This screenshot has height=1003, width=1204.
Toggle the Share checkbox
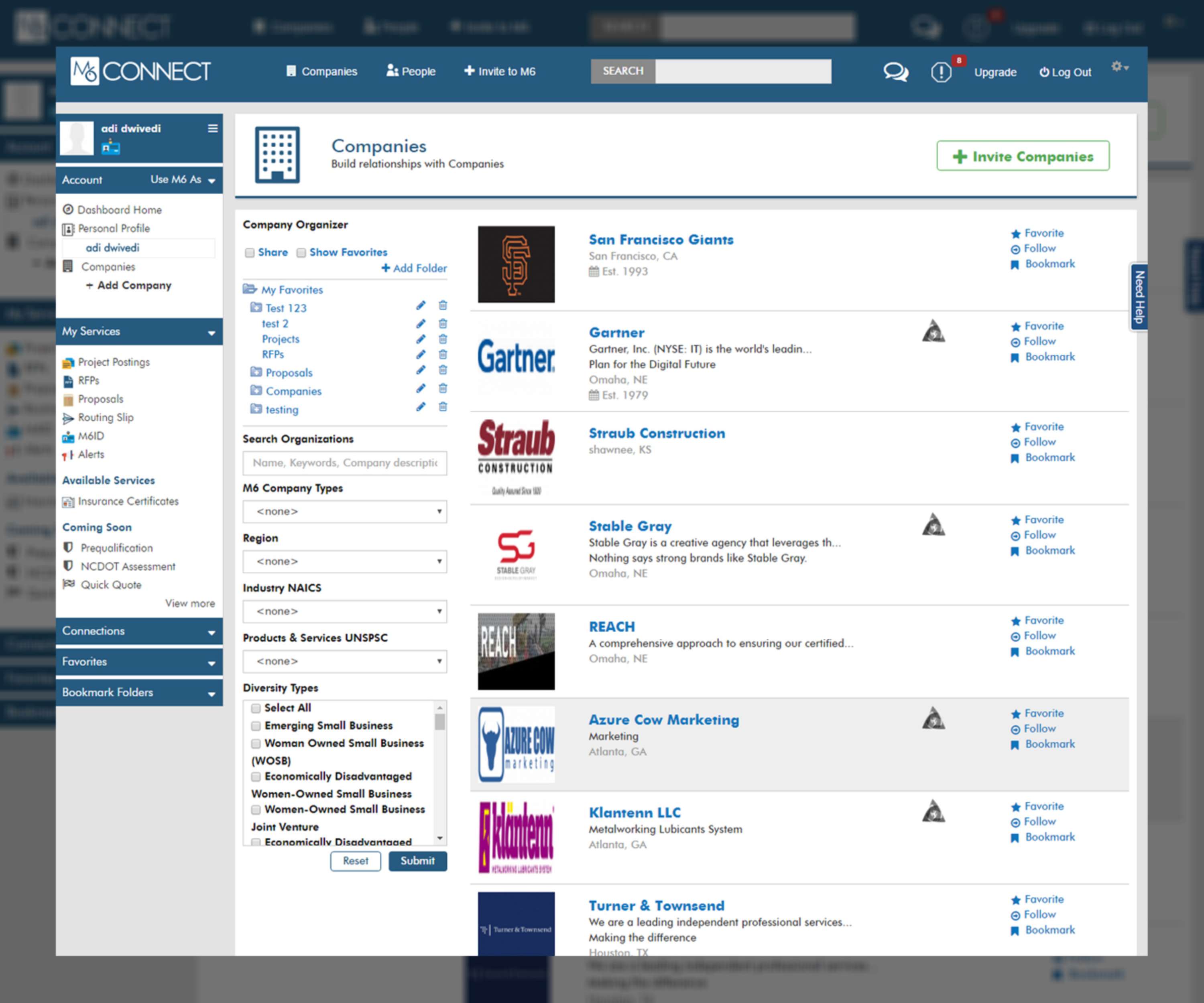249,253
